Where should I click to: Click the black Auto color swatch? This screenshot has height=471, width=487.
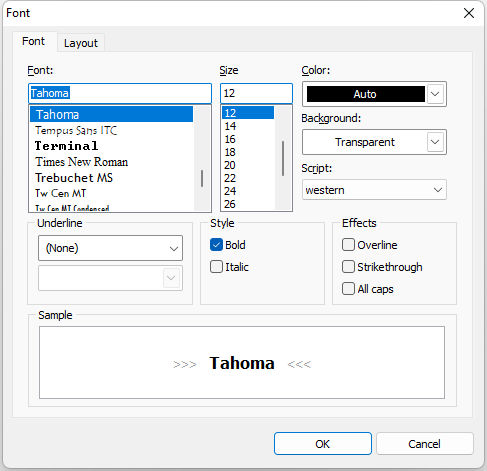pos(366,94)
